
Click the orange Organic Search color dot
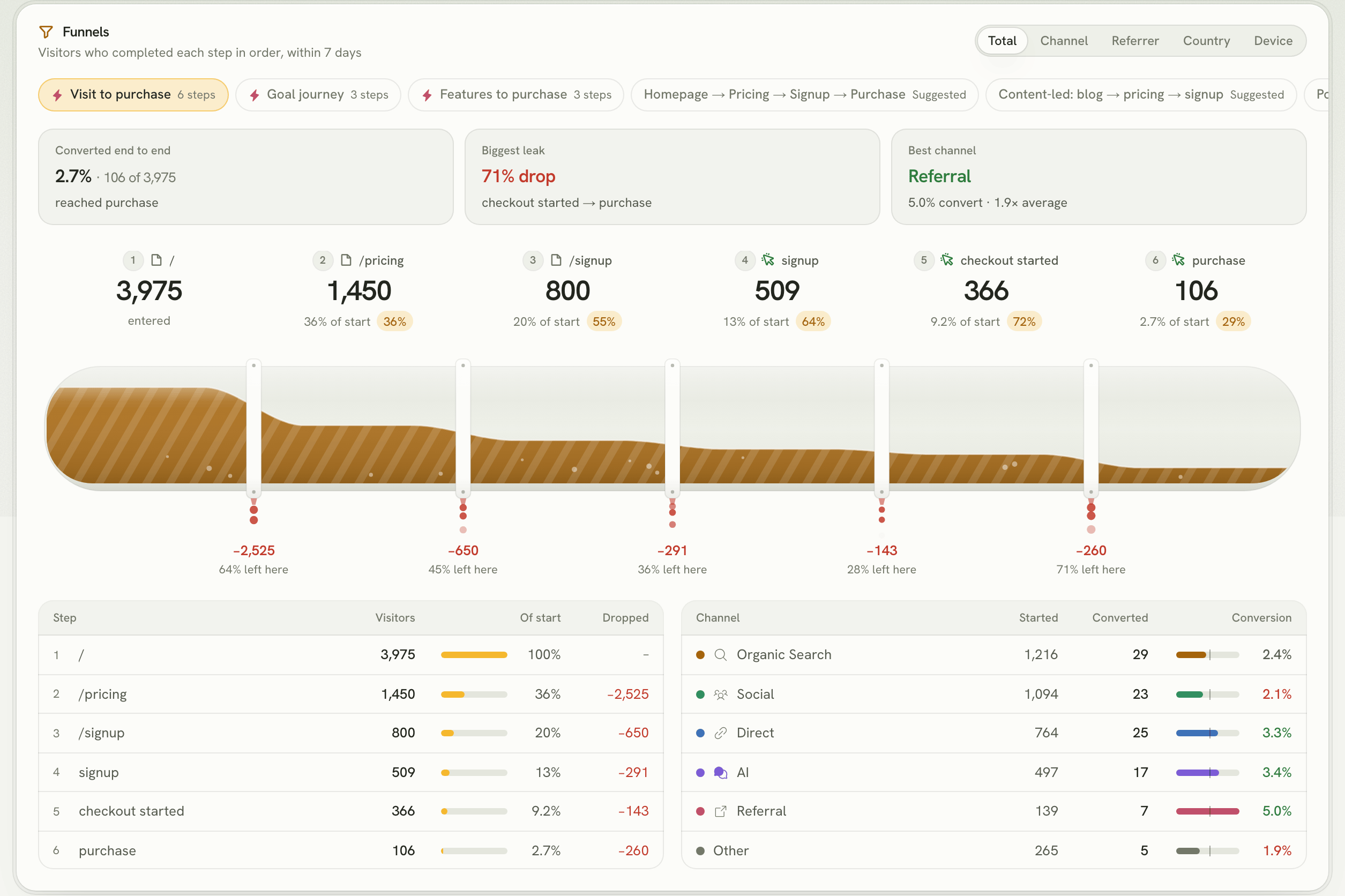700,655
